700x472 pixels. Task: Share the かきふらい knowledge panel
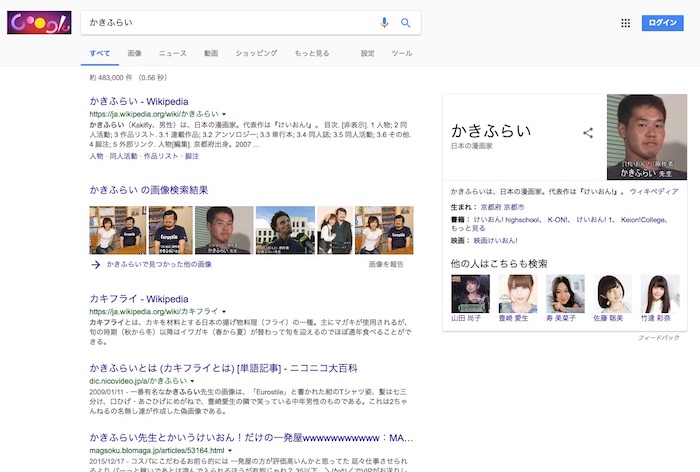click(x=588, y=132)
